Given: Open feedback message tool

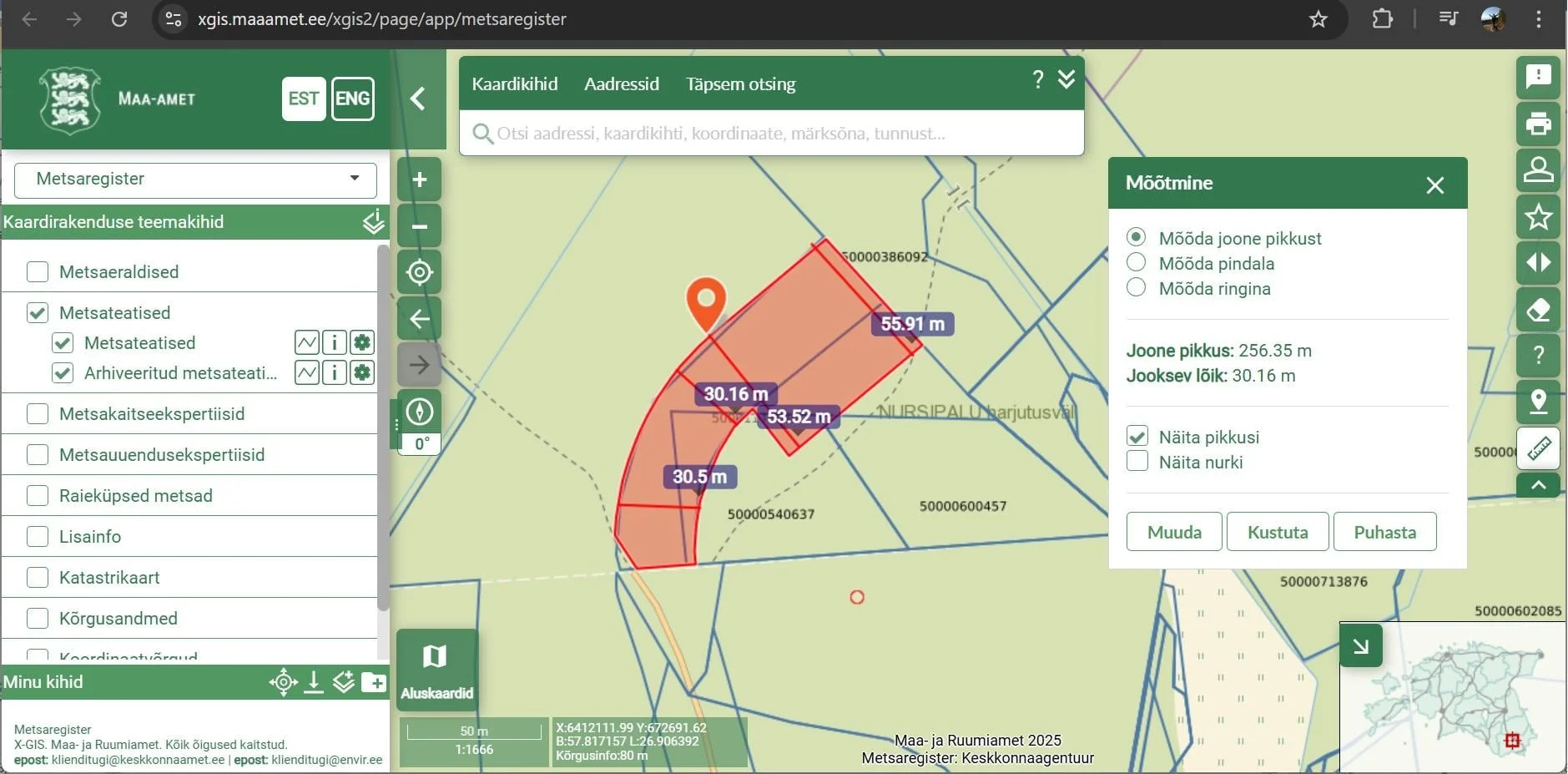Looking at the screenshot, I should pos(1538,78).
